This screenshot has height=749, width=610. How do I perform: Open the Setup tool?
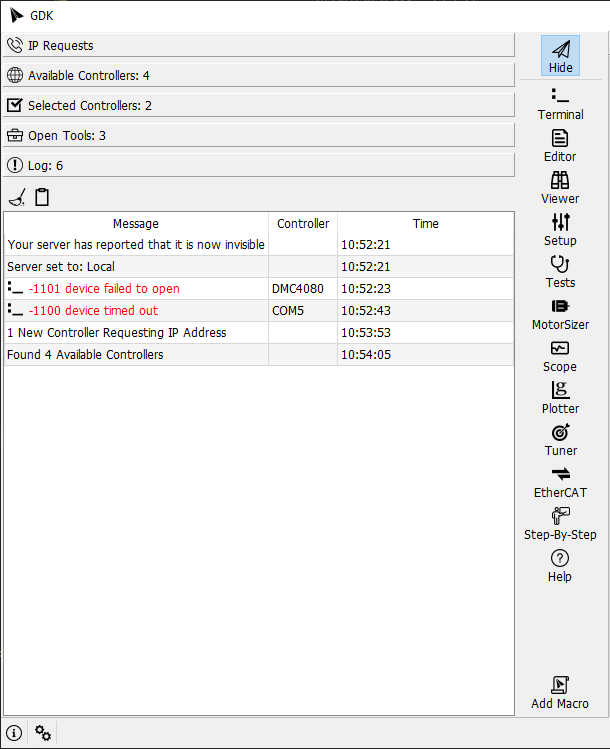(560, 230)
